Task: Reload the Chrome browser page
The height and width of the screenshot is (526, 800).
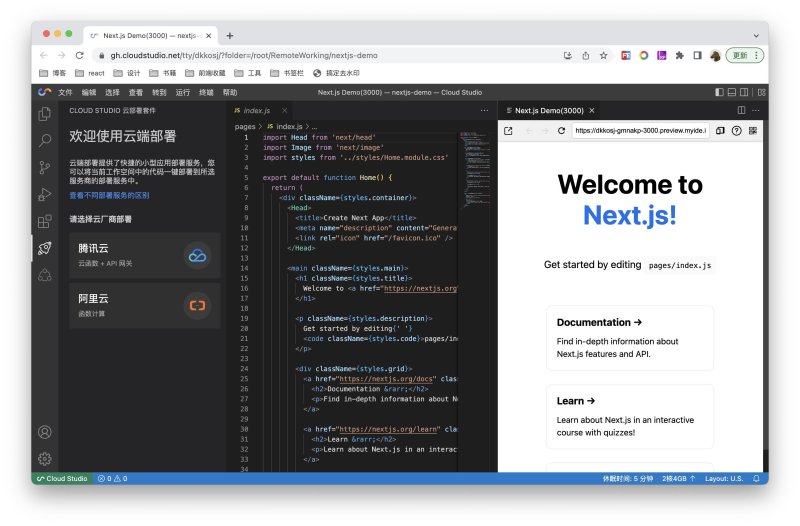Action: pyautogui.click(x=79, y=55)
